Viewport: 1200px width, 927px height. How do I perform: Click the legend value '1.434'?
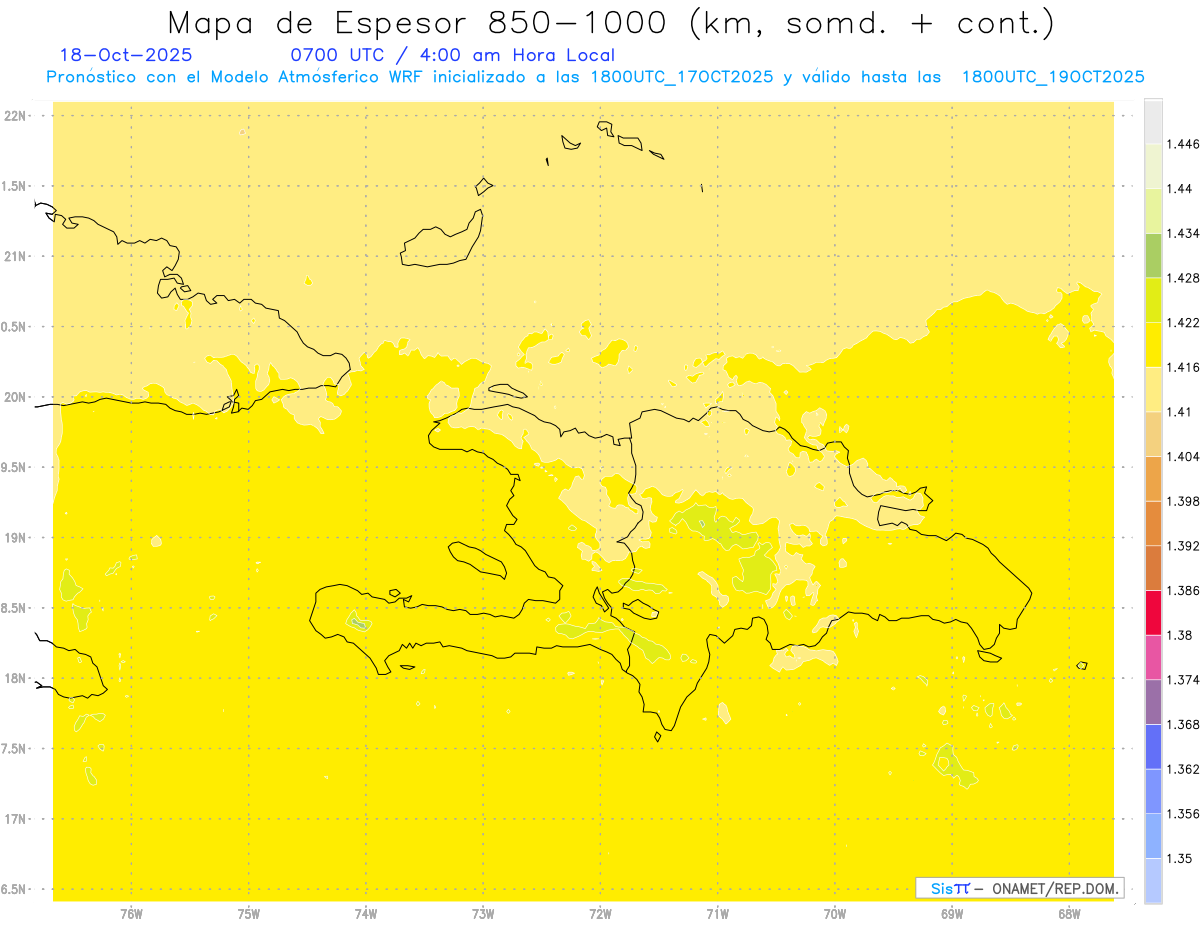click(x=1183, y=233)
